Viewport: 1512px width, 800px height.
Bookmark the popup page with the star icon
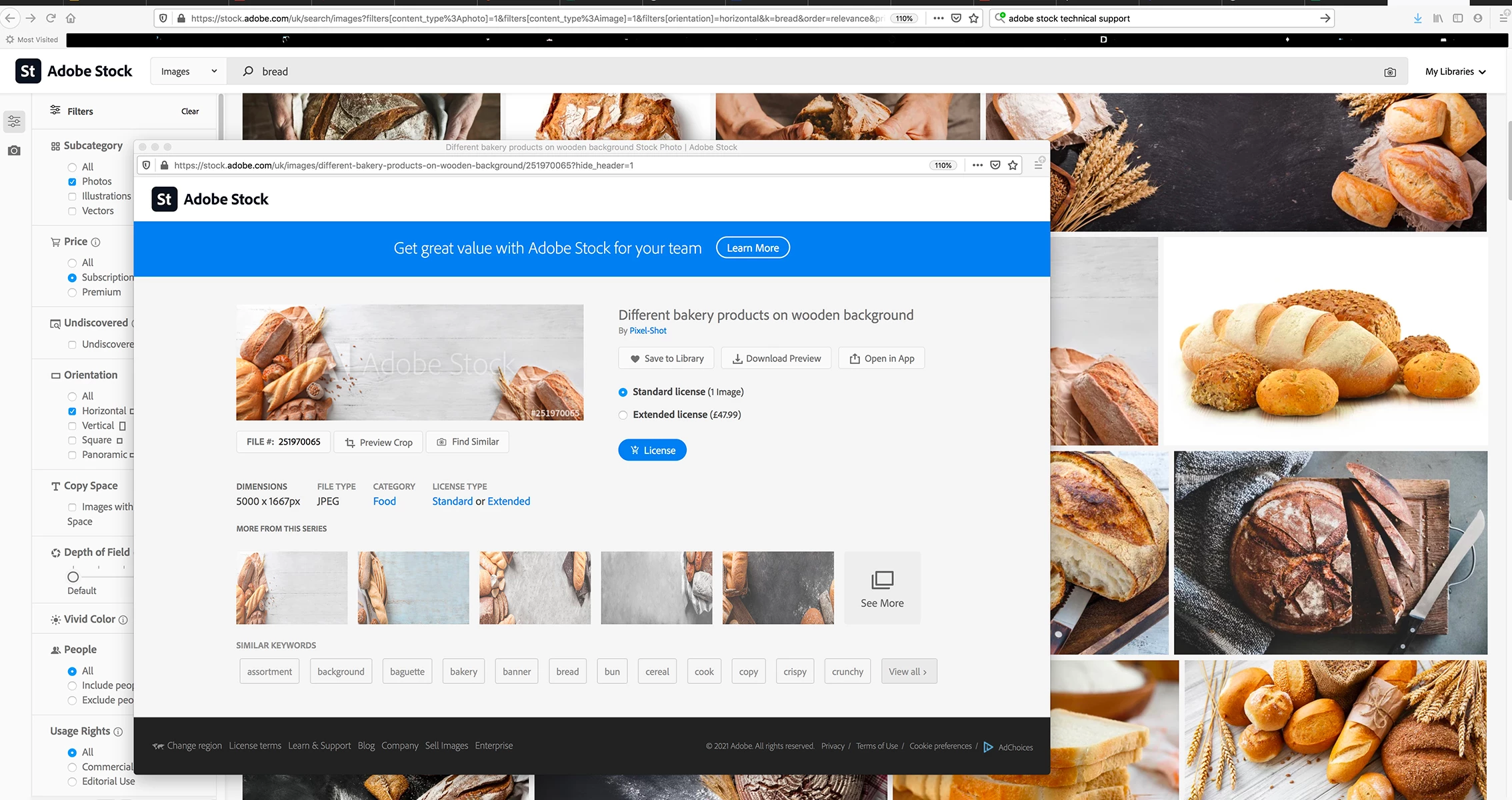click(1013, 165)
